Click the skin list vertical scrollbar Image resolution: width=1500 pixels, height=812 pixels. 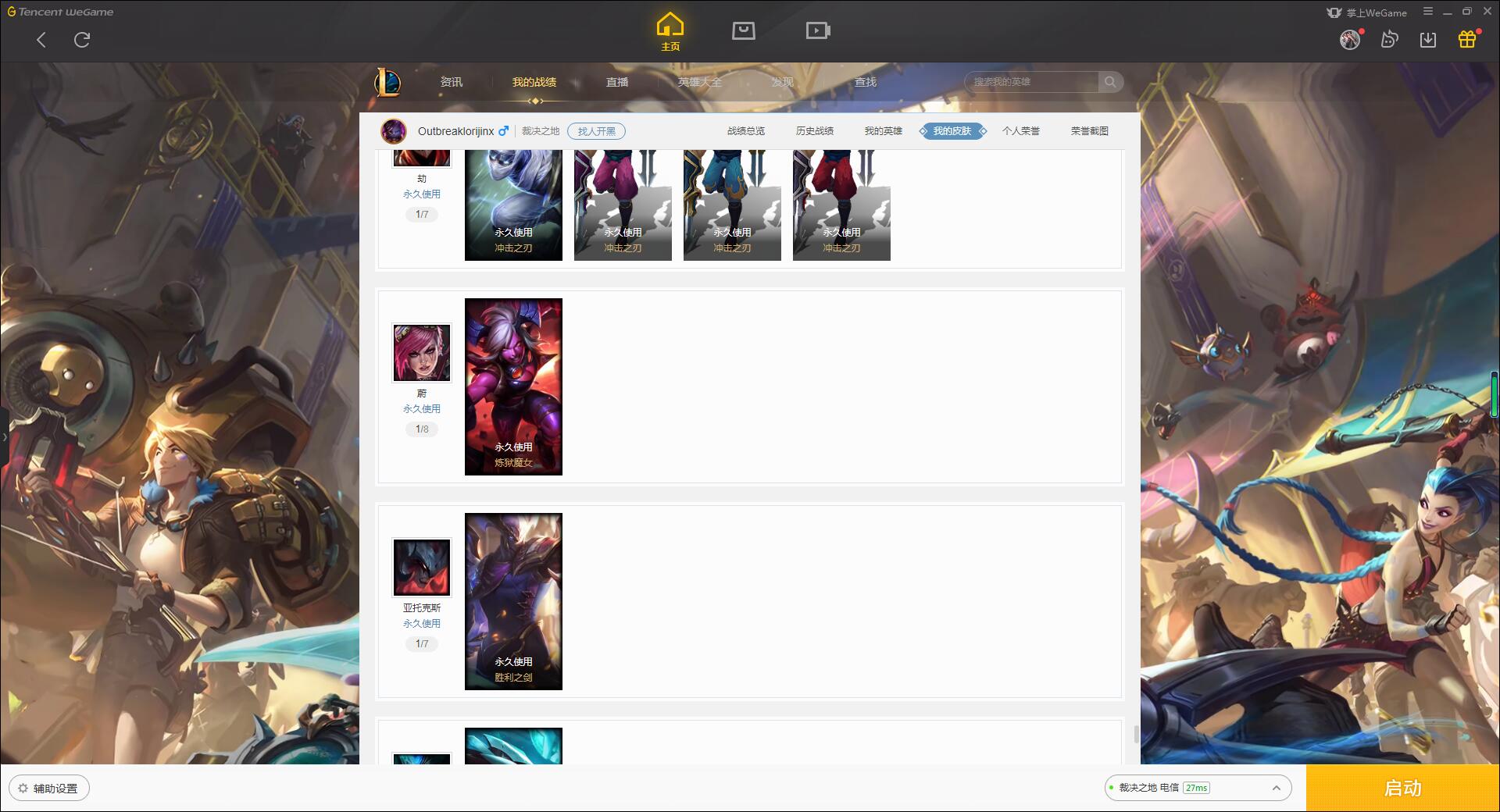[1136, 734]
